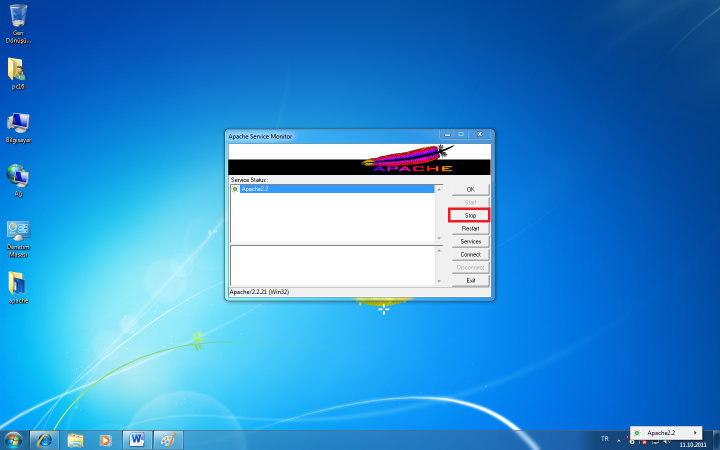The height and width of the screenshot is (450, 720).
Task: Open Windows Media Player in taskbar
Action: tap(105, 439)
